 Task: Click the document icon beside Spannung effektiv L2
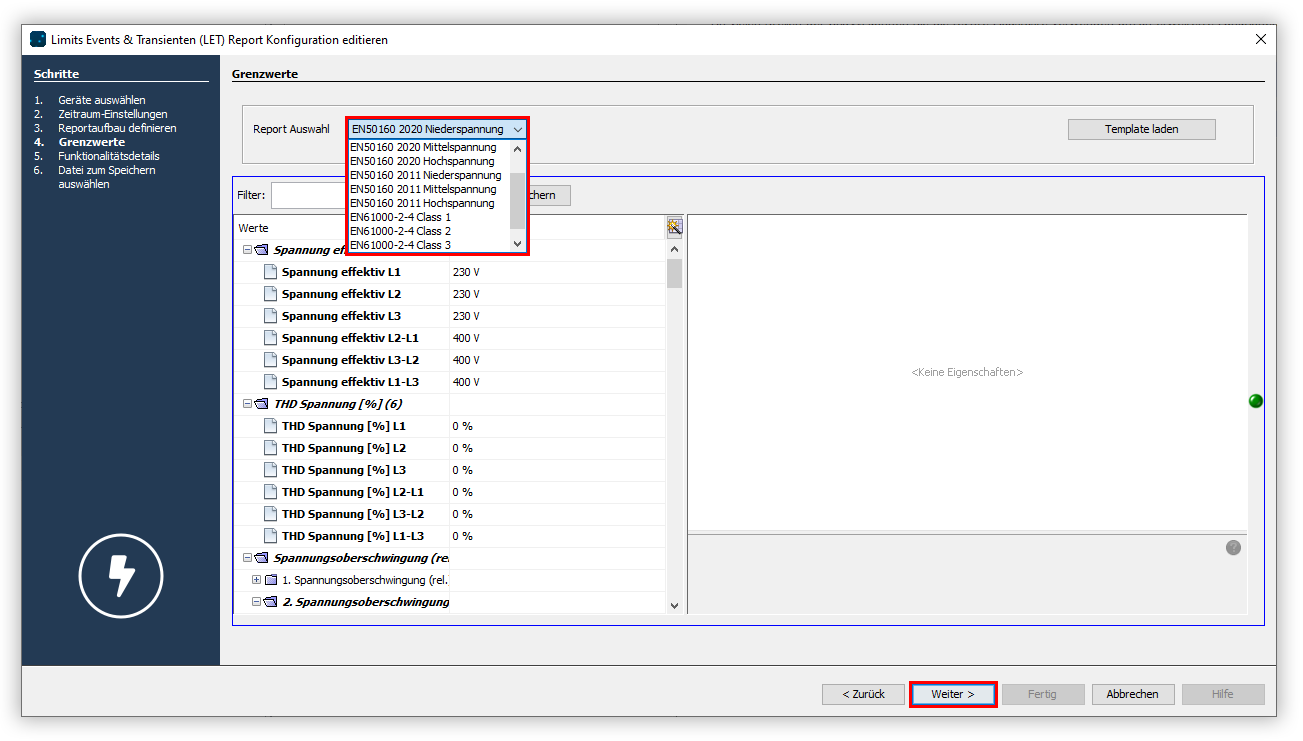click(270, 294)
